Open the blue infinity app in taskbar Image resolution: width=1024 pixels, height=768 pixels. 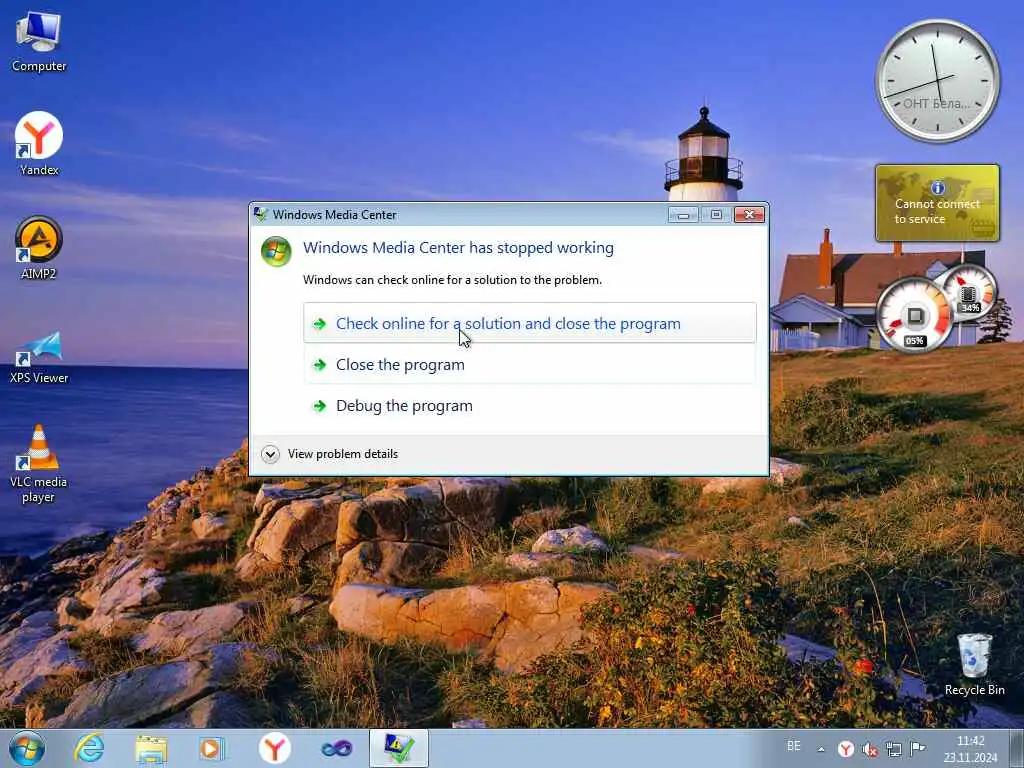(x=336, y=748)
